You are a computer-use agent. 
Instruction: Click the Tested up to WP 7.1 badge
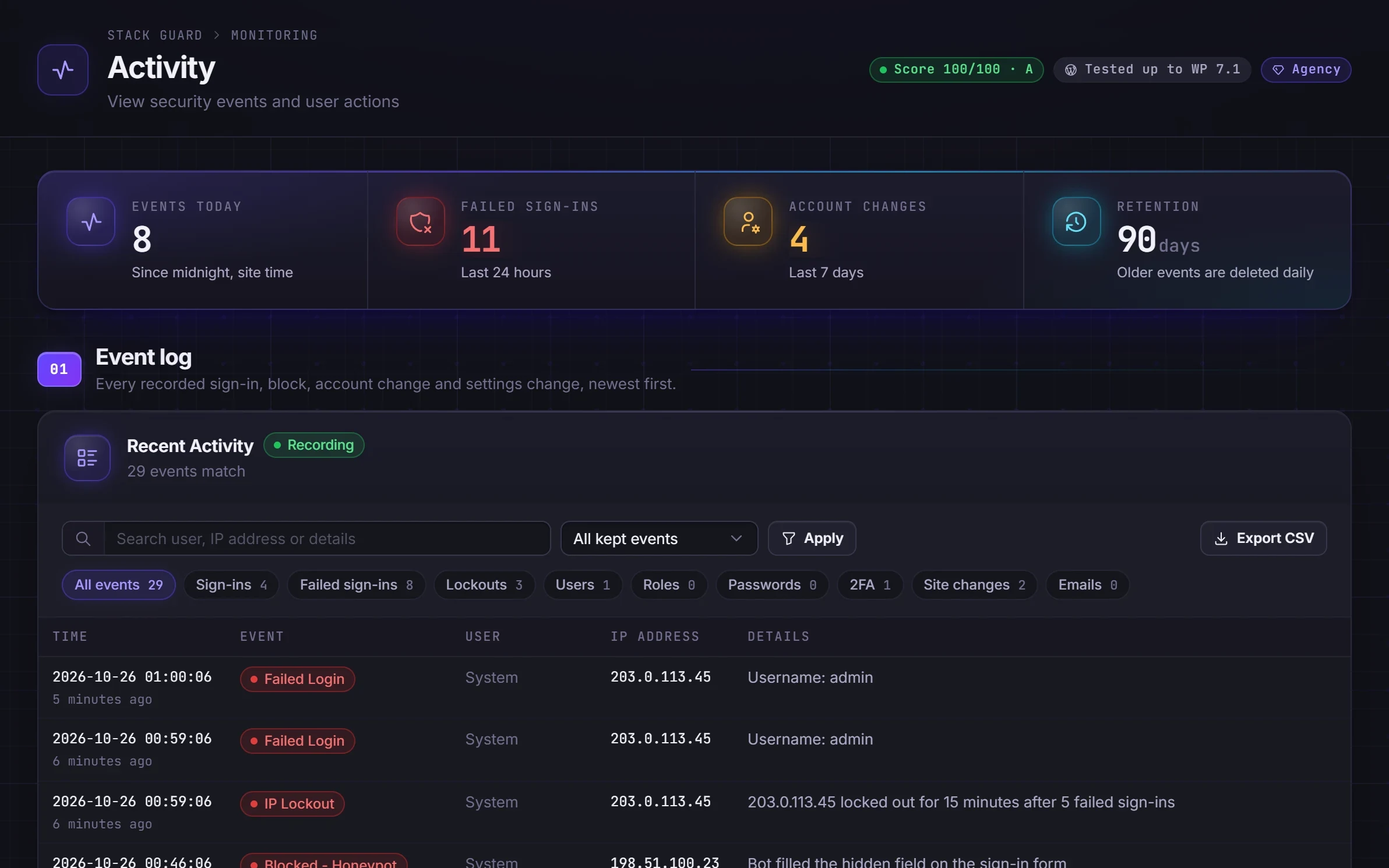point(1152,70)
